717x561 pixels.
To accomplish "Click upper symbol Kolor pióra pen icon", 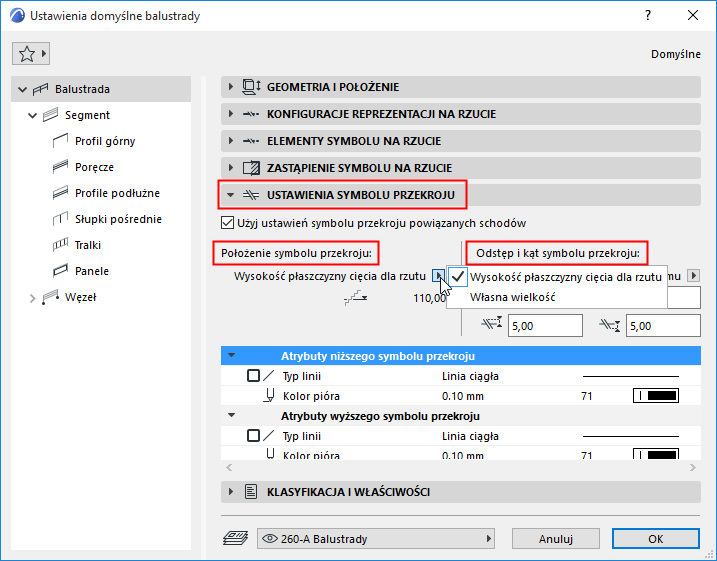I will pyautogui.click(x=270, y=454).
